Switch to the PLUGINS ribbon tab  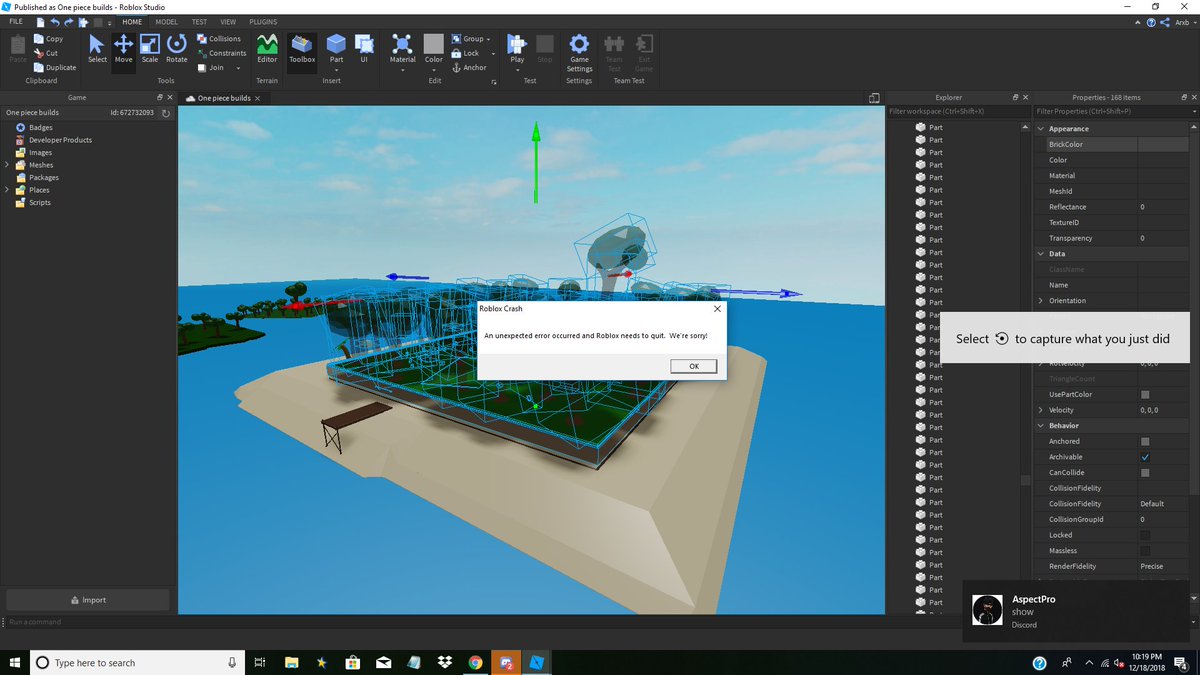coord(263,21)
